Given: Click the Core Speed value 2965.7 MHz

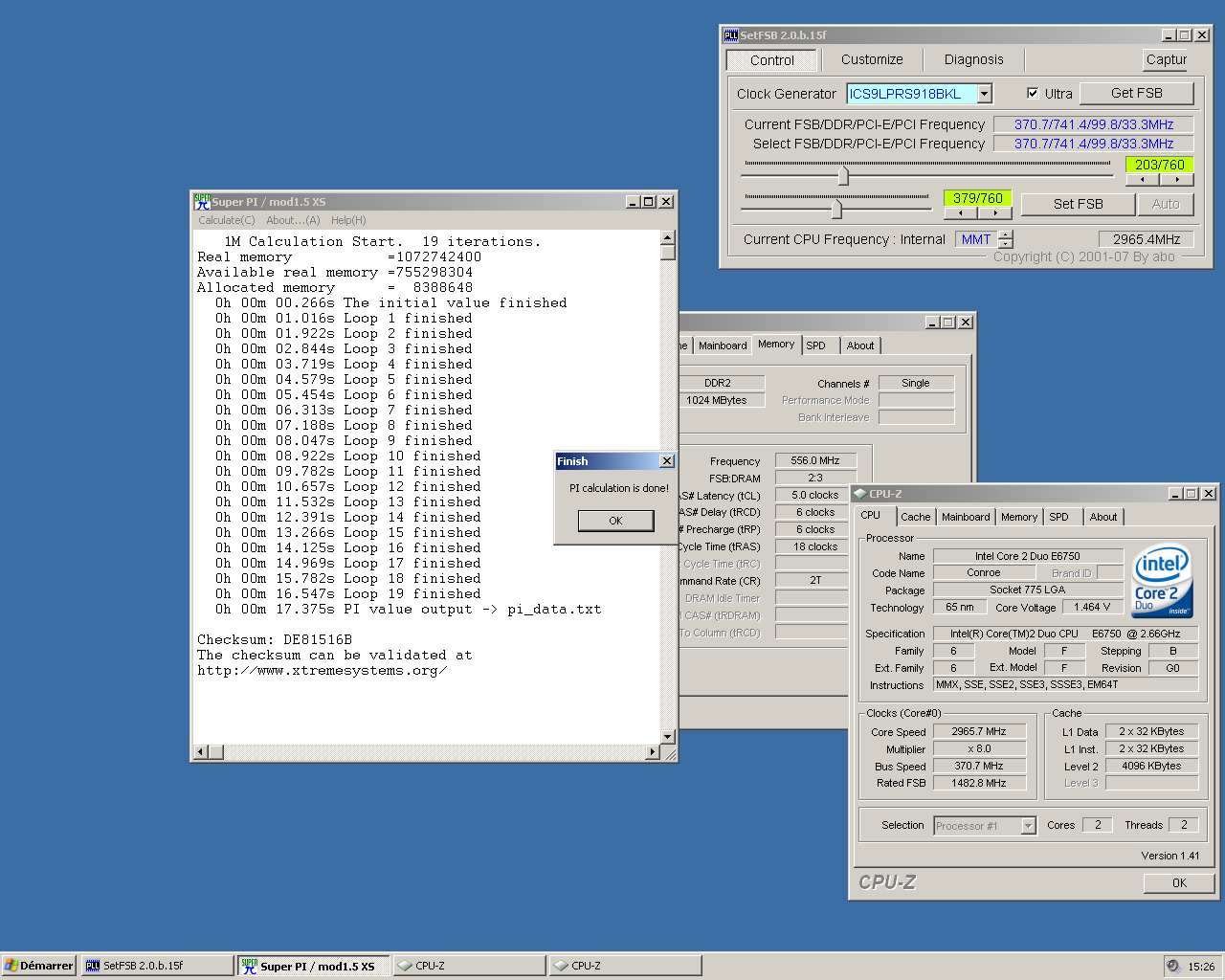Looking at the screenshot, I should pos(979,731).
